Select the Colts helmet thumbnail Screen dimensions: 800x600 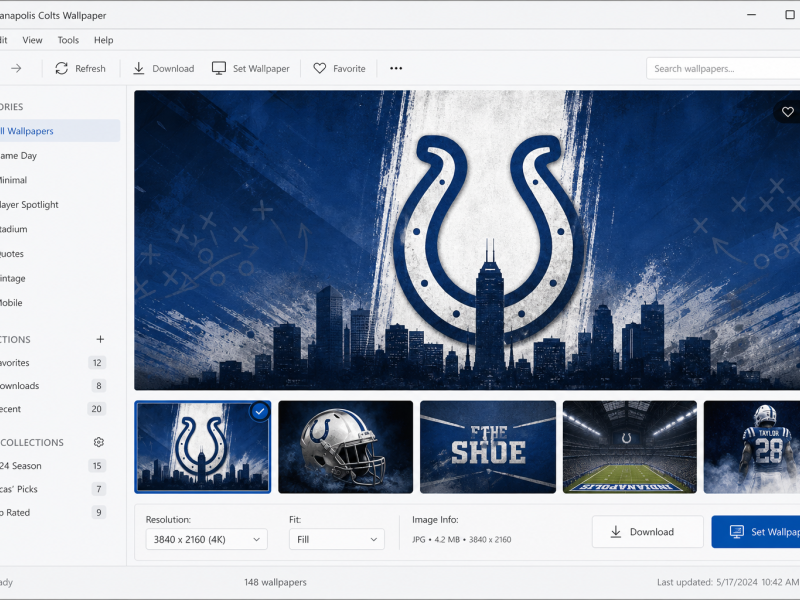pyautogui.click(x=345, y=447)
